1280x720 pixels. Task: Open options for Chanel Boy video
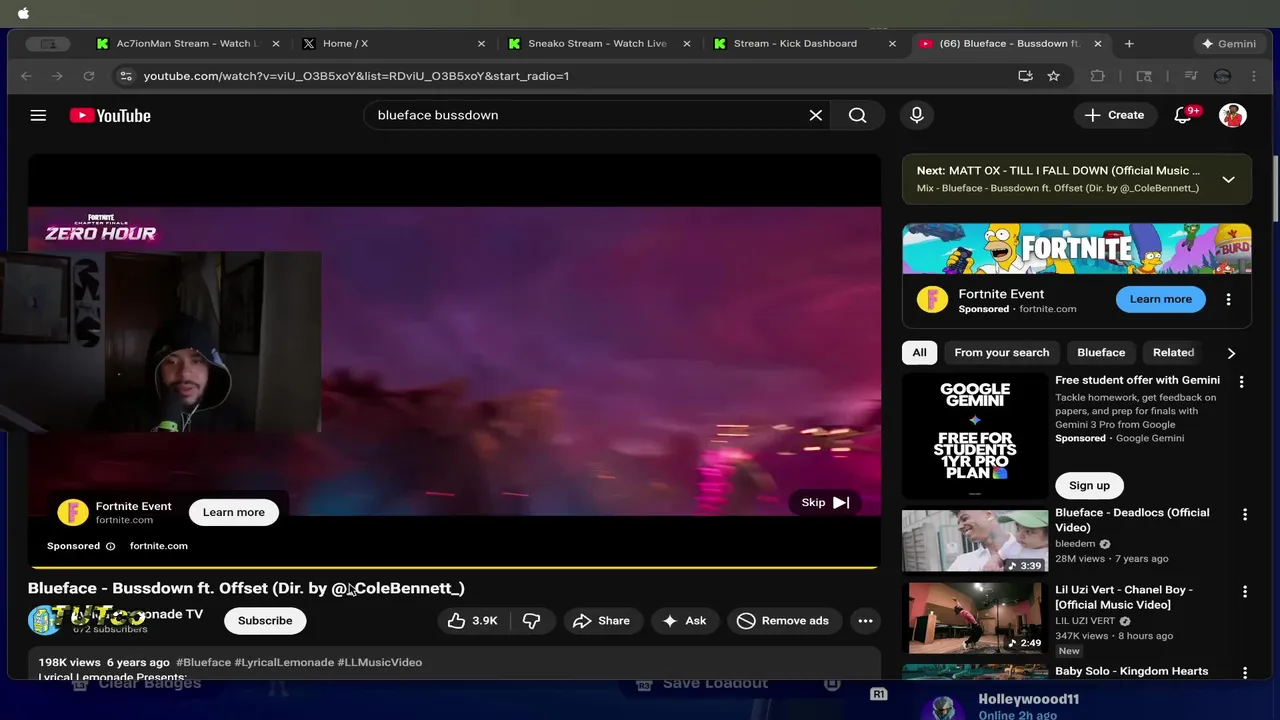(x=1245, y=592)
